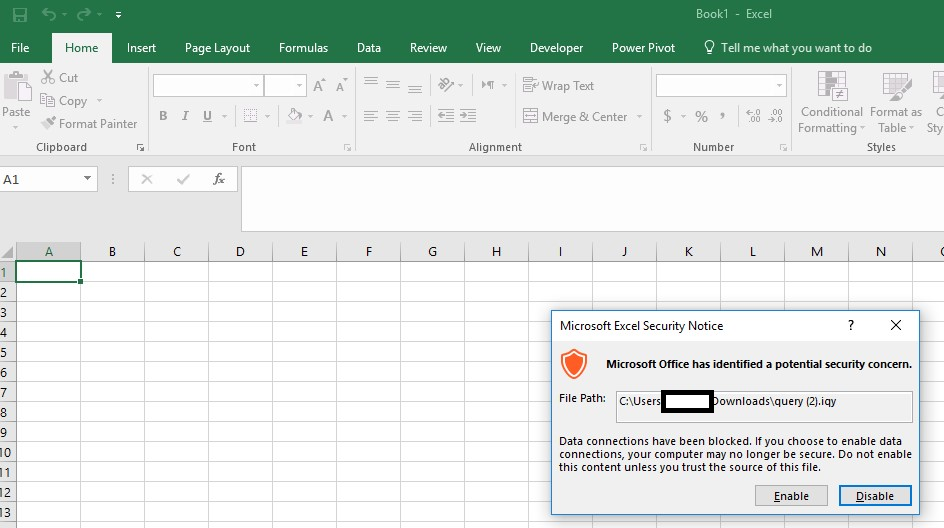Image resolution: width=944 pixels, height=528 pixels.
Task: Switch to the Insert tab
Action: [x=141, y=48]
